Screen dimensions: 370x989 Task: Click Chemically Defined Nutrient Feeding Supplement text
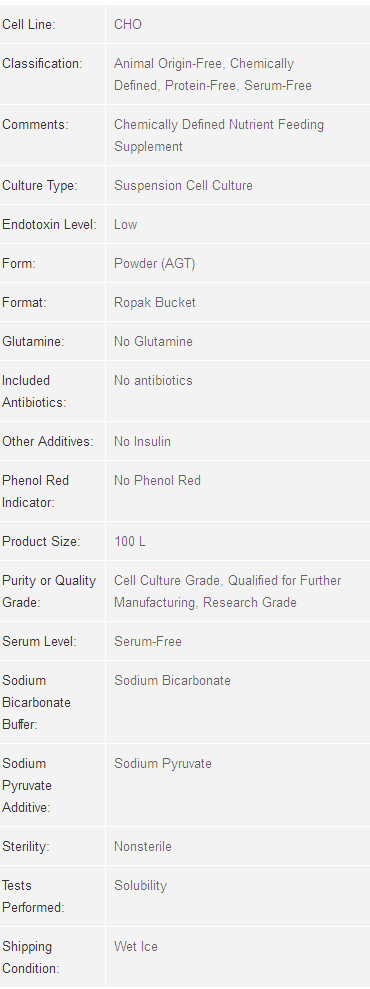(x=219, y=136)
